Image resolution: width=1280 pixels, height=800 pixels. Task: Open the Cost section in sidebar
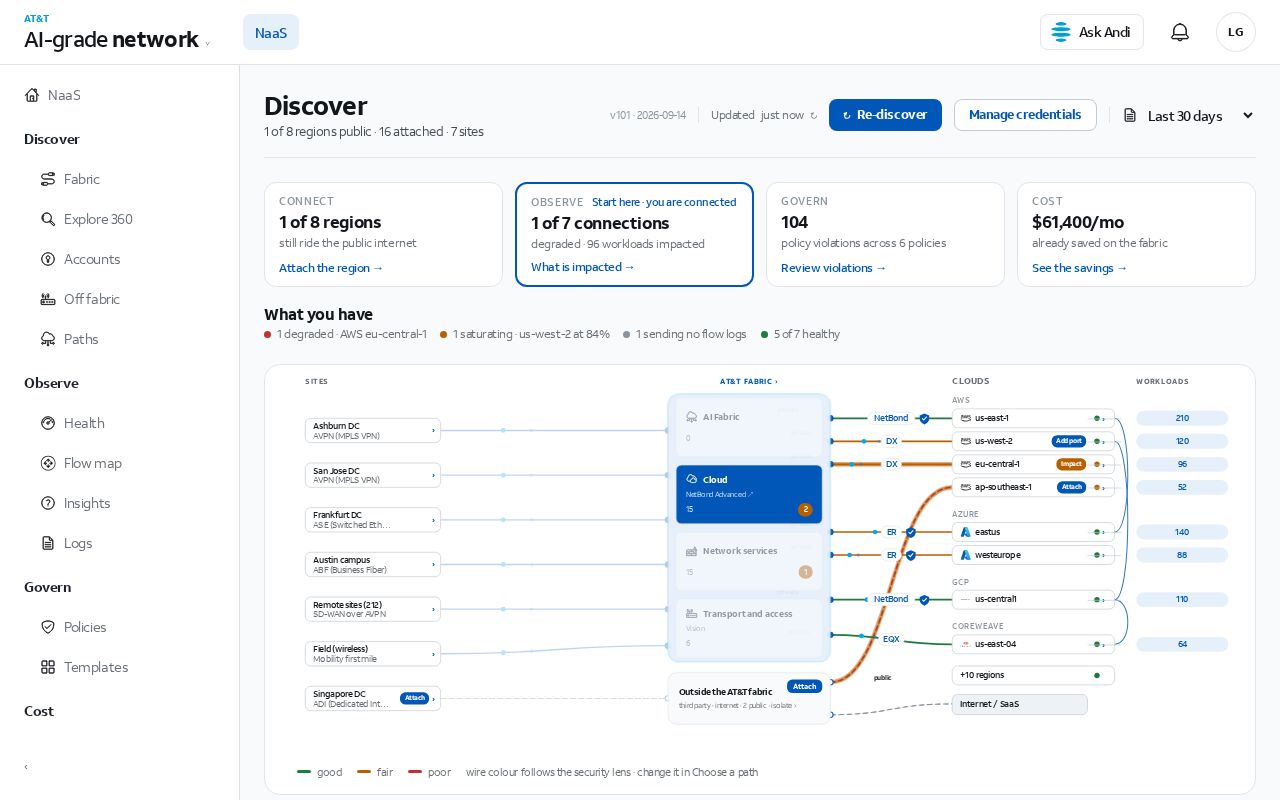[39, 711]
